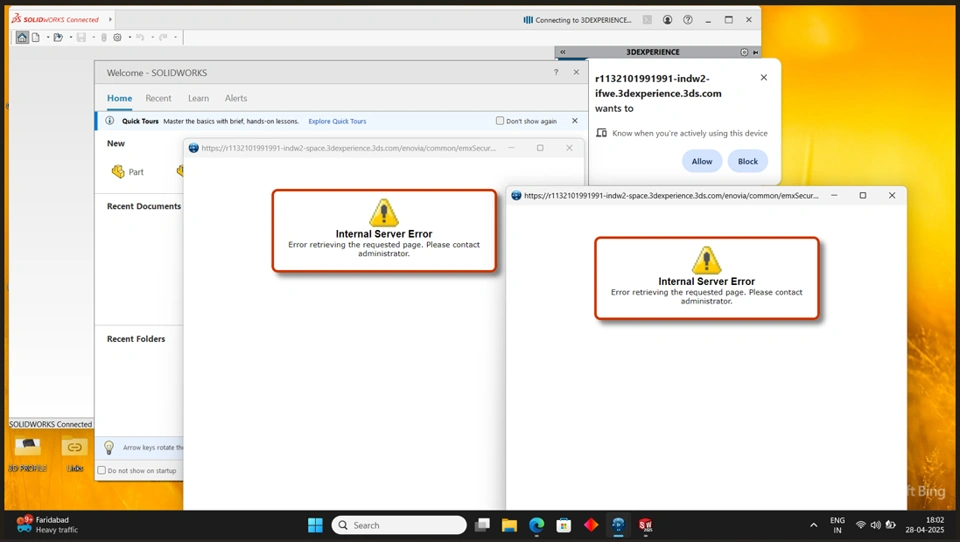The width and height of the screenshot is (960, 542).
Task: Open the Faridabad traffic widget
Action: pos(48,525)
